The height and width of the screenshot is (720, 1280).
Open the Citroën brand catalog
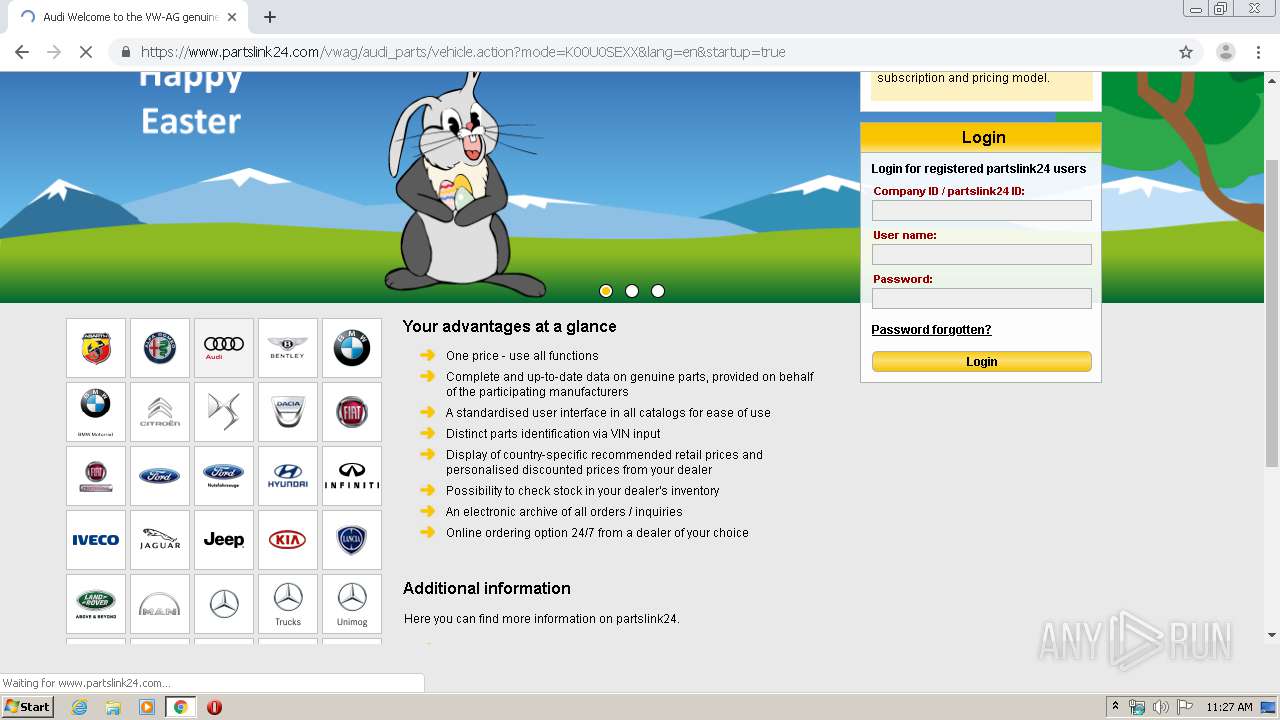160,412
